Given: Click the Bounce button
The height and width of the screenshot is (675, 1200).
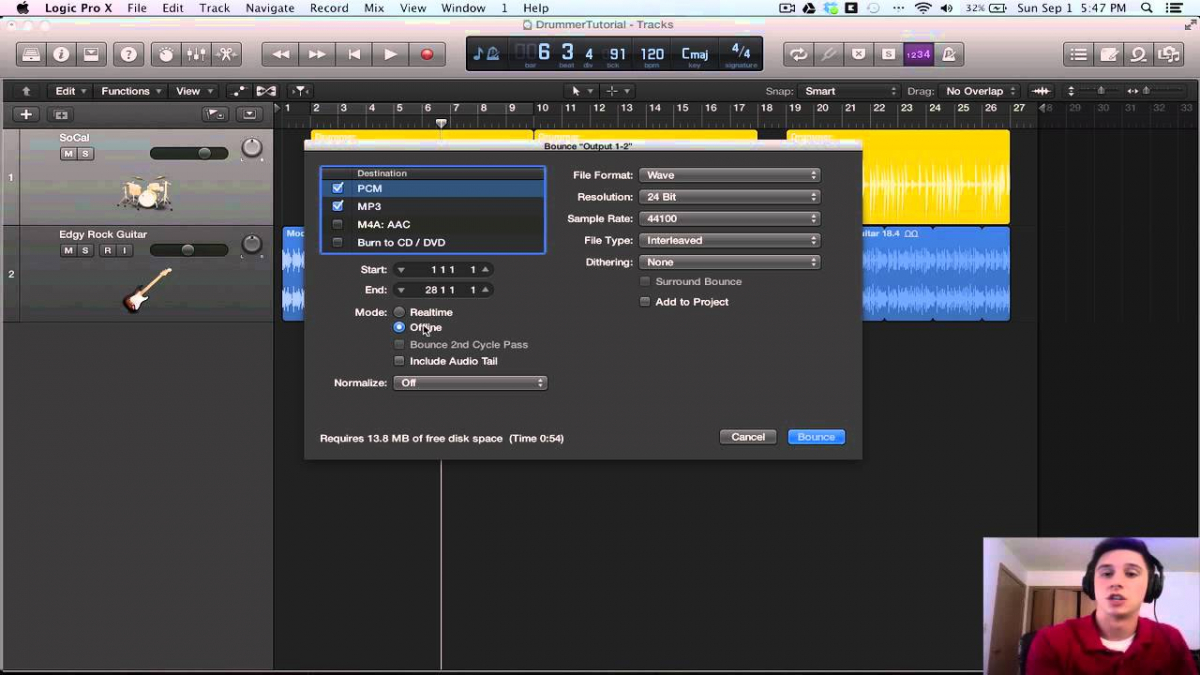Looking at the screenshot, I should point(816,437).
